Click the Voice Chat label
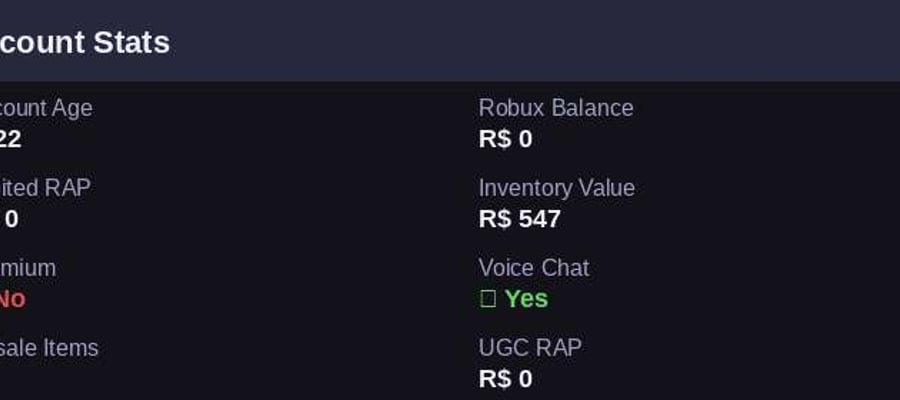 pos(534,268)
